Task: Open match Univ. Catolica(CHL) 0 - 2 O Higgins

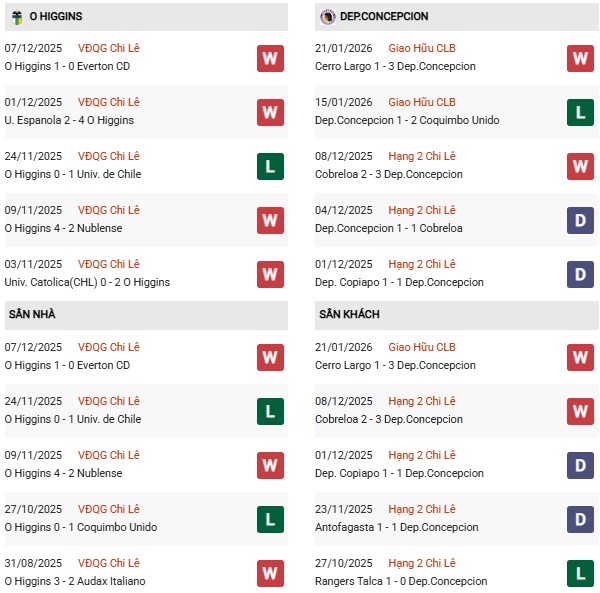Action: 87,282
